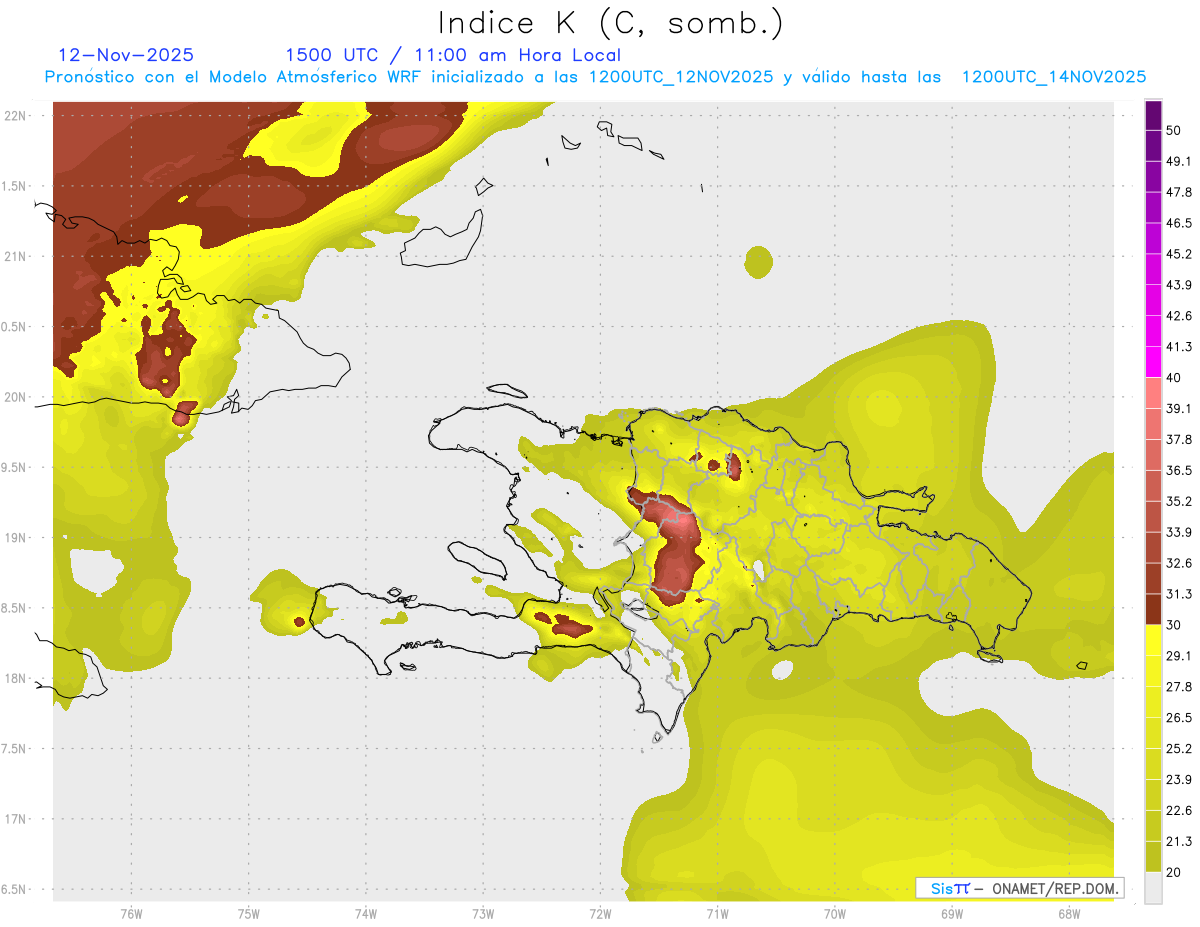Click the colorbar value 37.8

point(1180,439)
